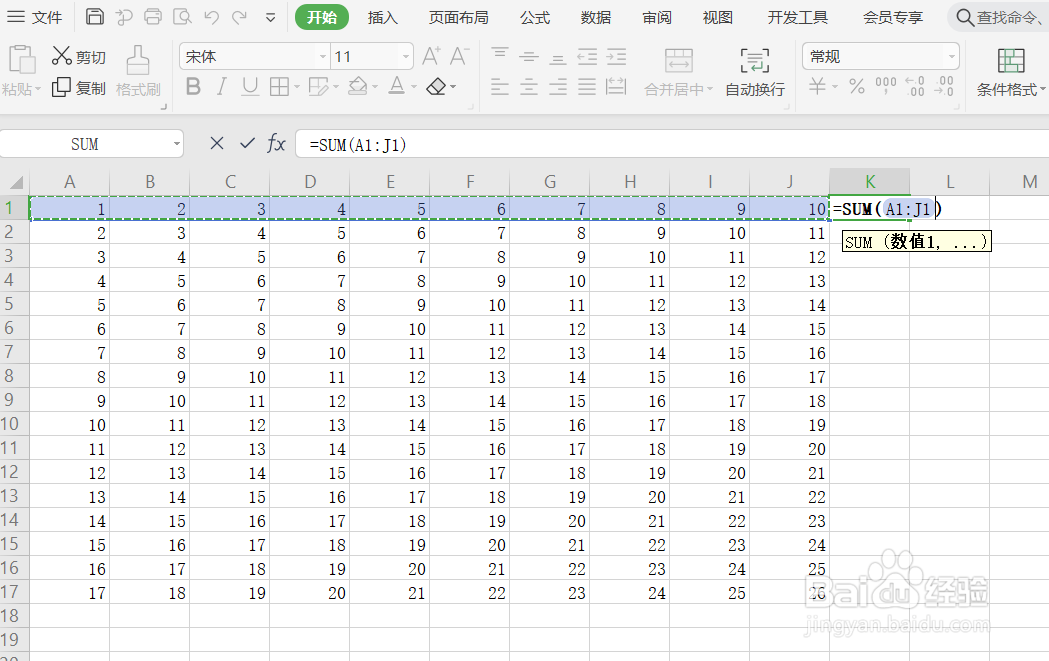This screenshot has height=661, width=1049.
Task: Apply the thousands separator (000) format
Action: click(886, 86)
